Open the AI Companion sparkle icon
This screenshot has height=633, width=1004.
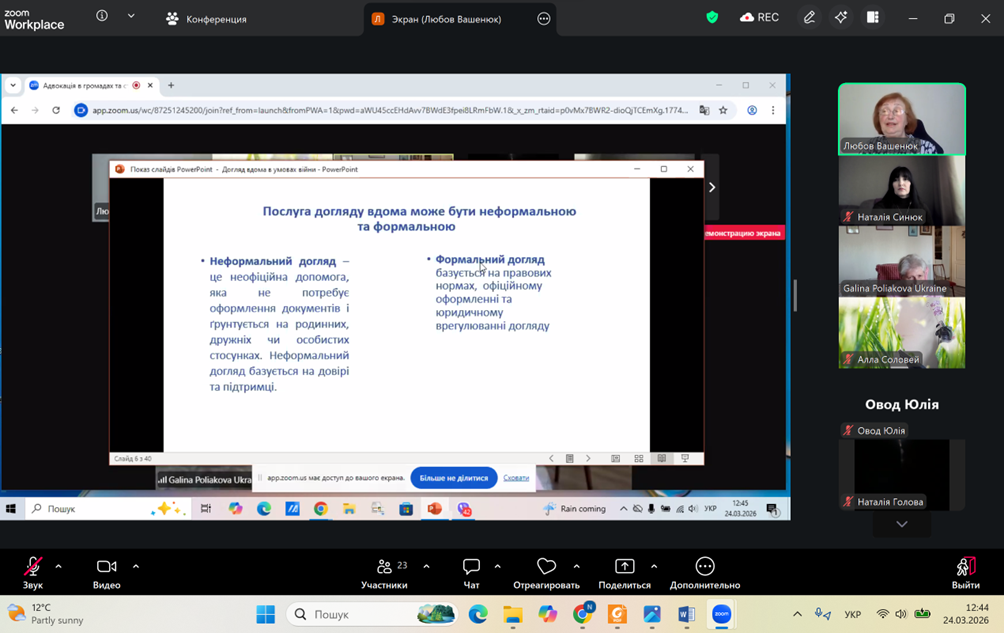coord(841,18)
